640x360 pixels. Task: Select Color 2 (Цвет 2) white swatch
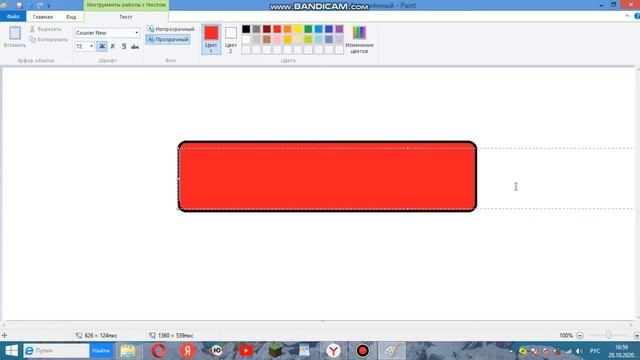point(231,39)
